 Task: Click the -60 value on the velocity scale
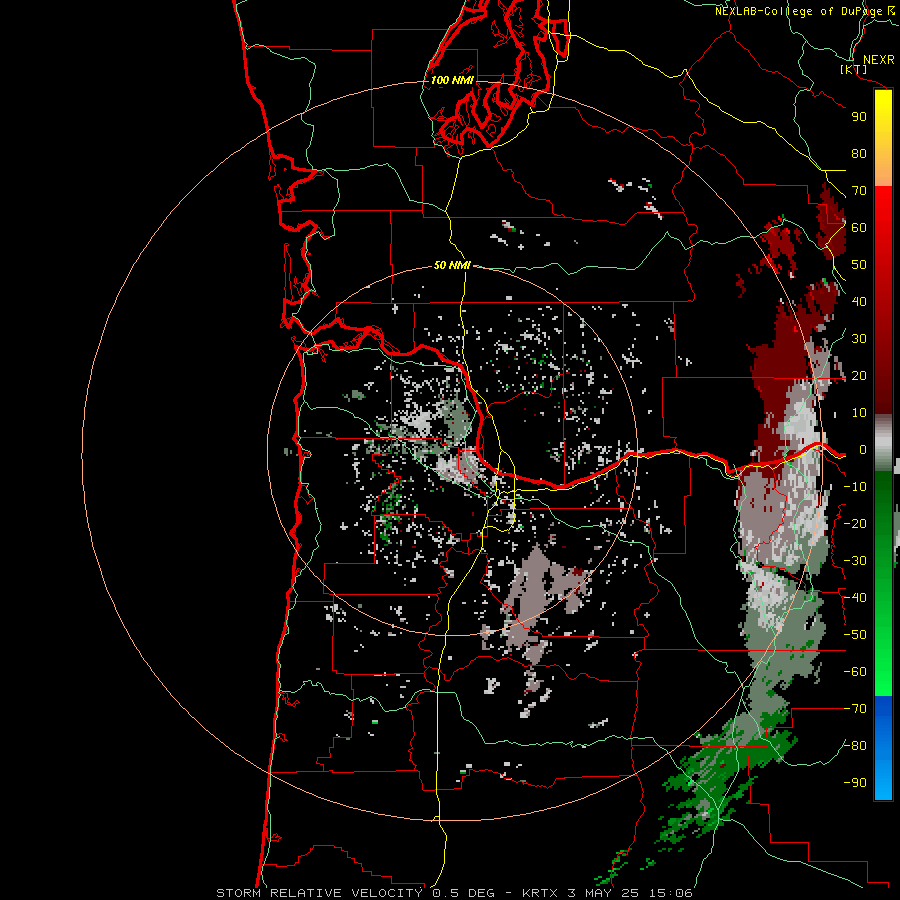855,672
